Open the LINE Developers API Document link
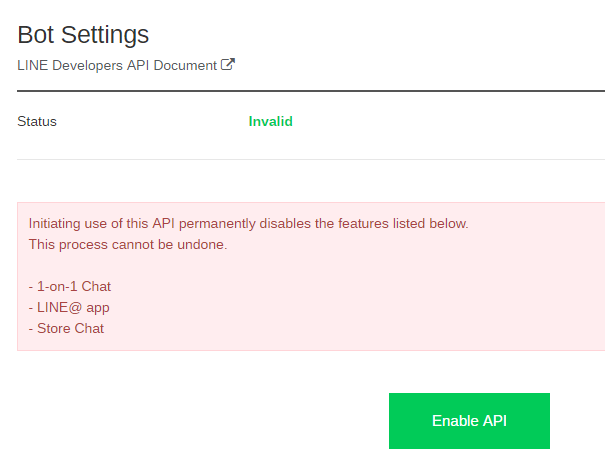 tap(117, 65)
